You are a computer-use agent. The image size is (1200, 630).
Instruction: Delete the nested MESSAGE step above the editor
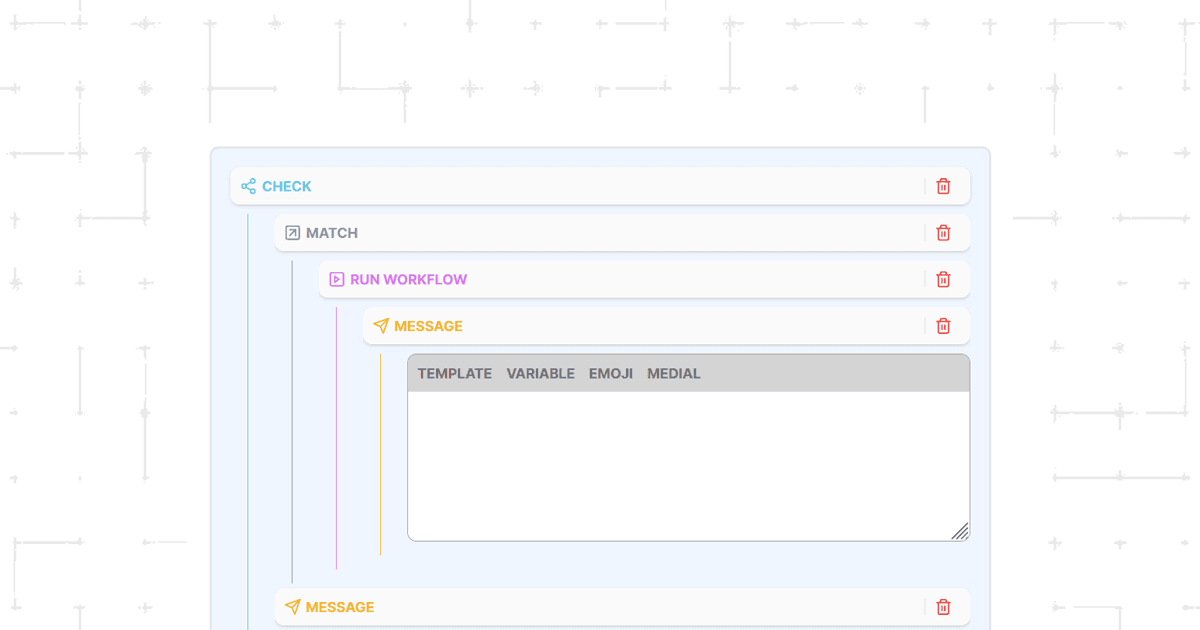pos(943,326)
